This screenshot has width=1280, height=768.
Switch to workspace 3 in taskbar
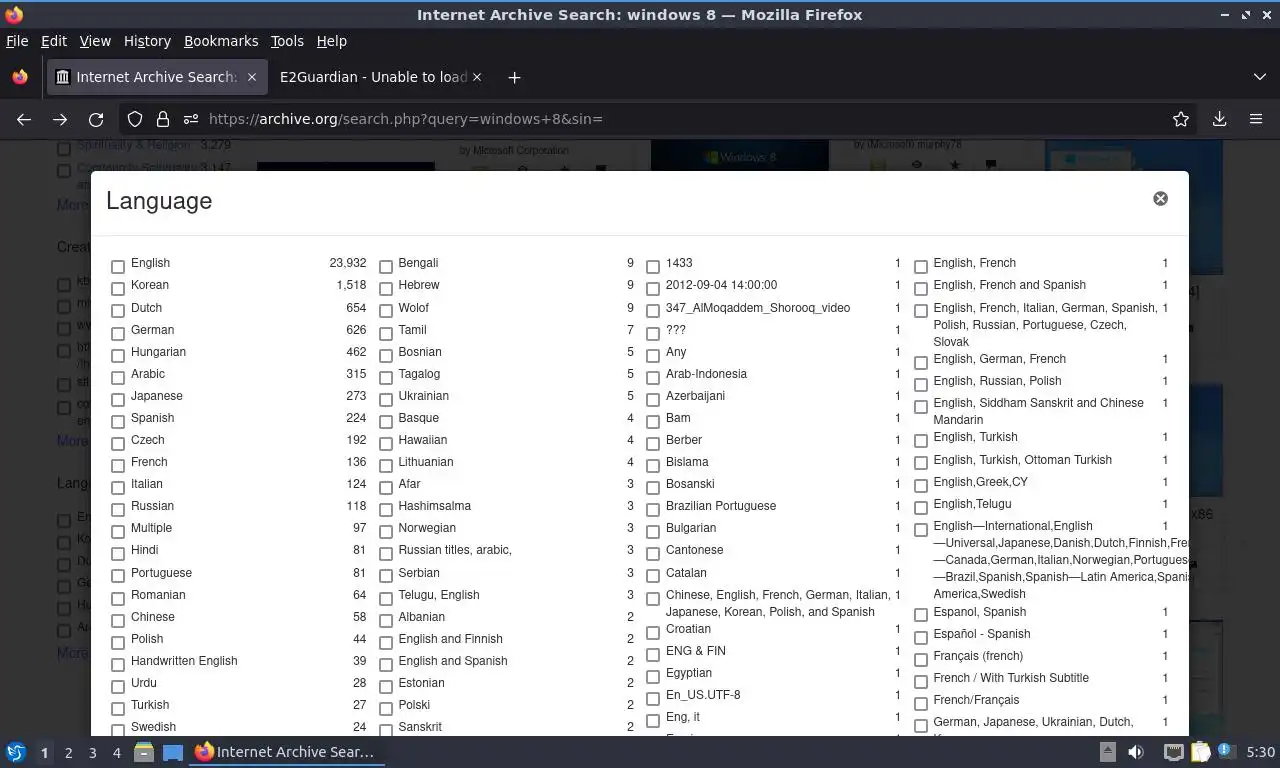[92, 753]
